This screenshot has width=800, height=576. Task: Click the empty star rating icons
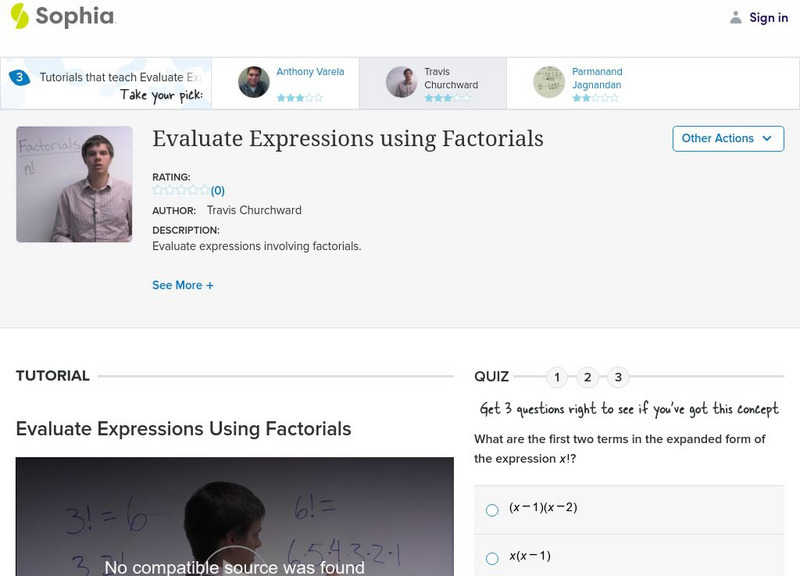[x=180, y=190]
